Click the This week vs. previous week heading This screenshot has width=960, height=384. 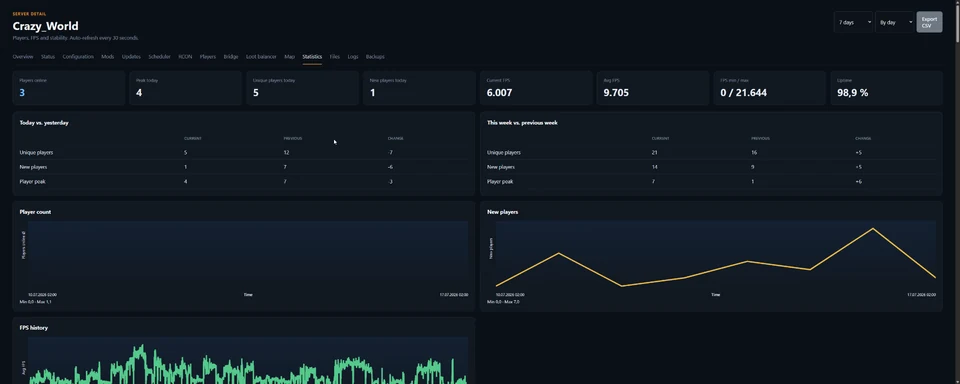click(x=522, y=122)
